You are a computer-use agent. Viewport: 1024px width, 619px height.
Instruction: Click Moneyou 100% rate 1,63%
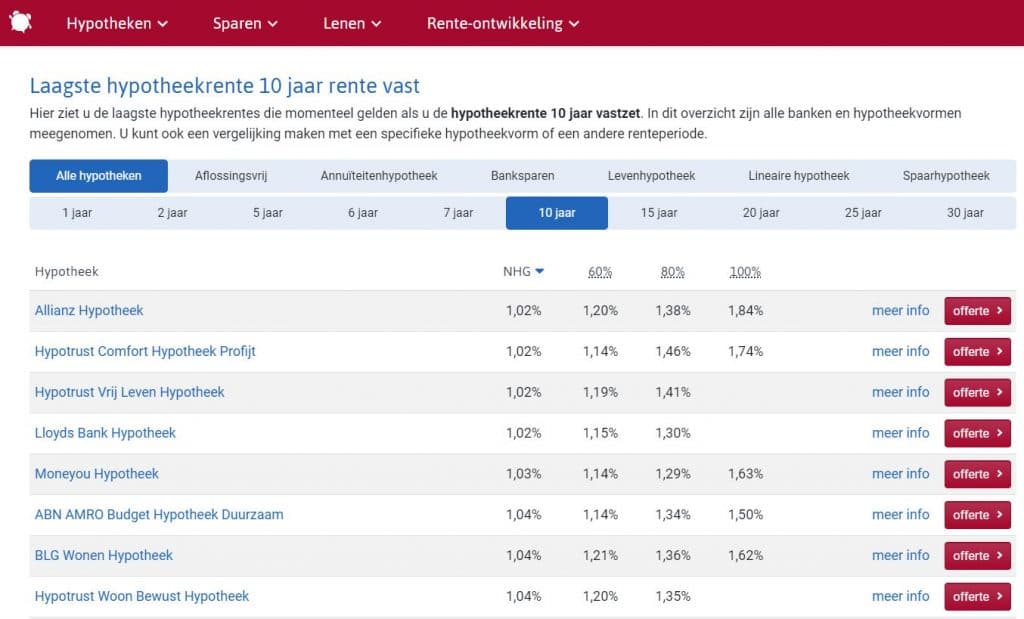(x=745, y=474)
